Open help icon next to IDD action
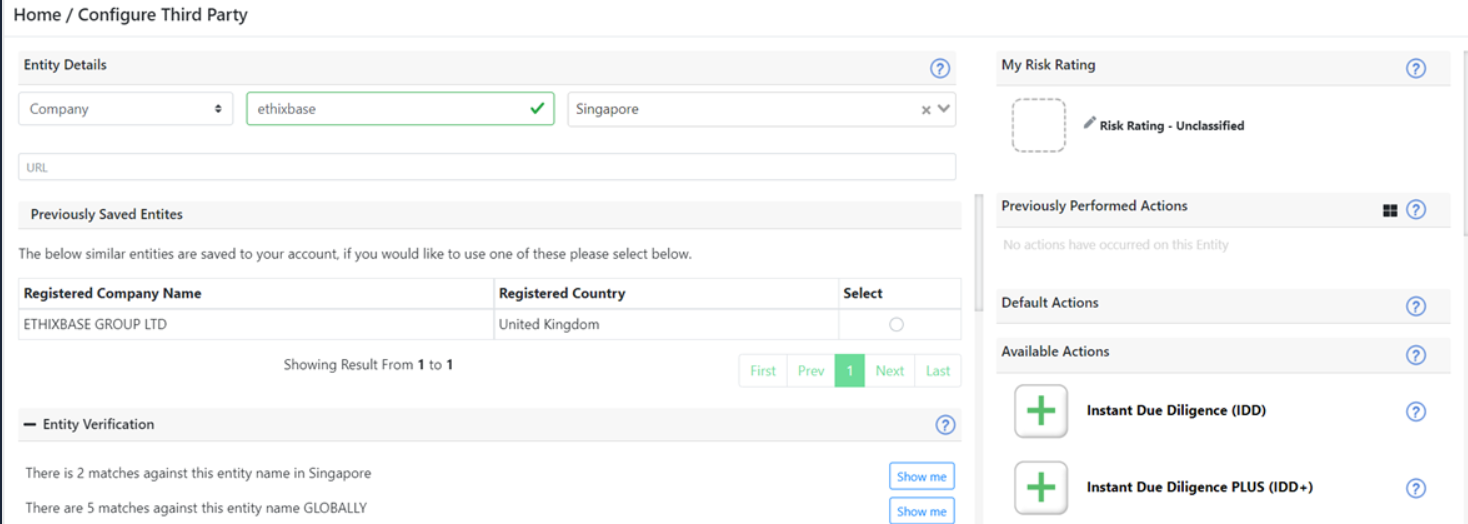Viewport: 1468px width, 524px height. tap(1415, 411)
